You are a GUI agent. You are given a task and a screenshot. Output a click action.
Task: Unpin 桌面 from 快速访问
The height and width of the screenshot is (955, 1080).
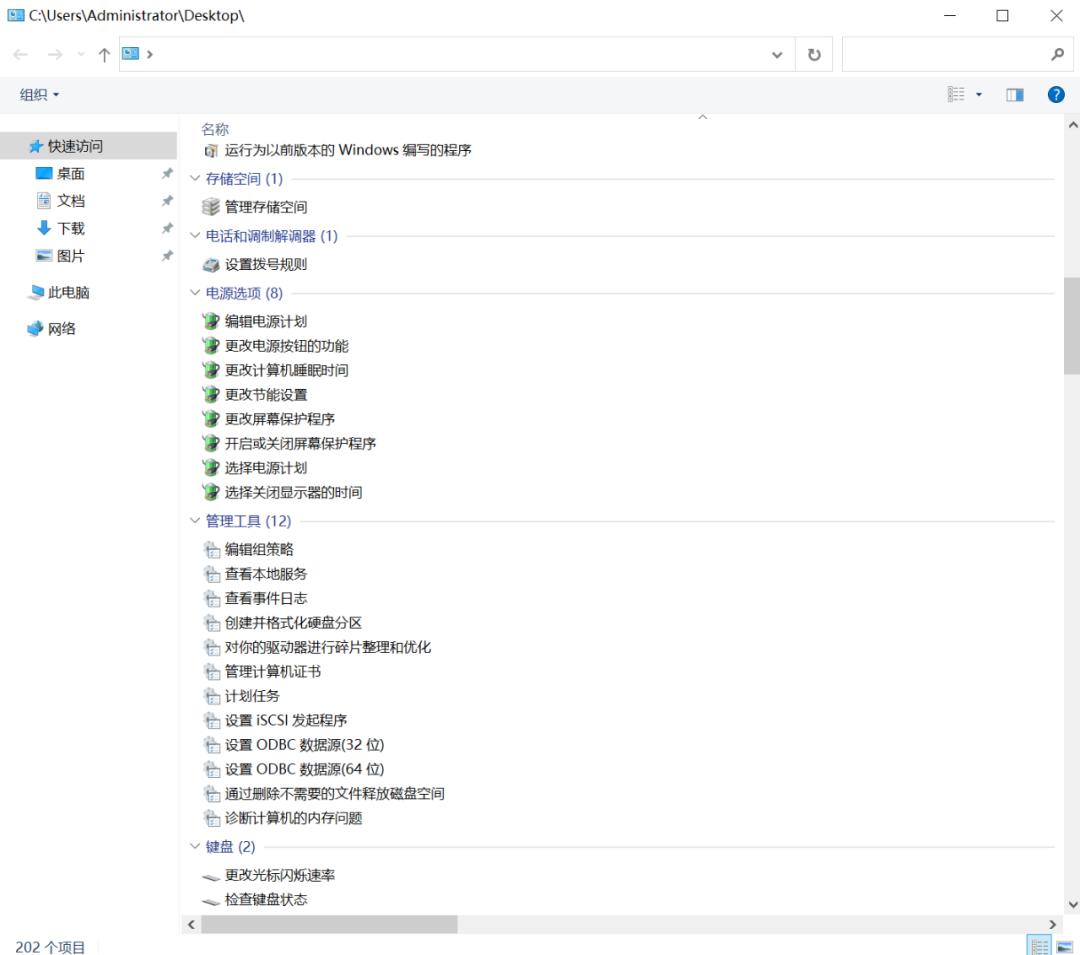click(x=167, y=172)
